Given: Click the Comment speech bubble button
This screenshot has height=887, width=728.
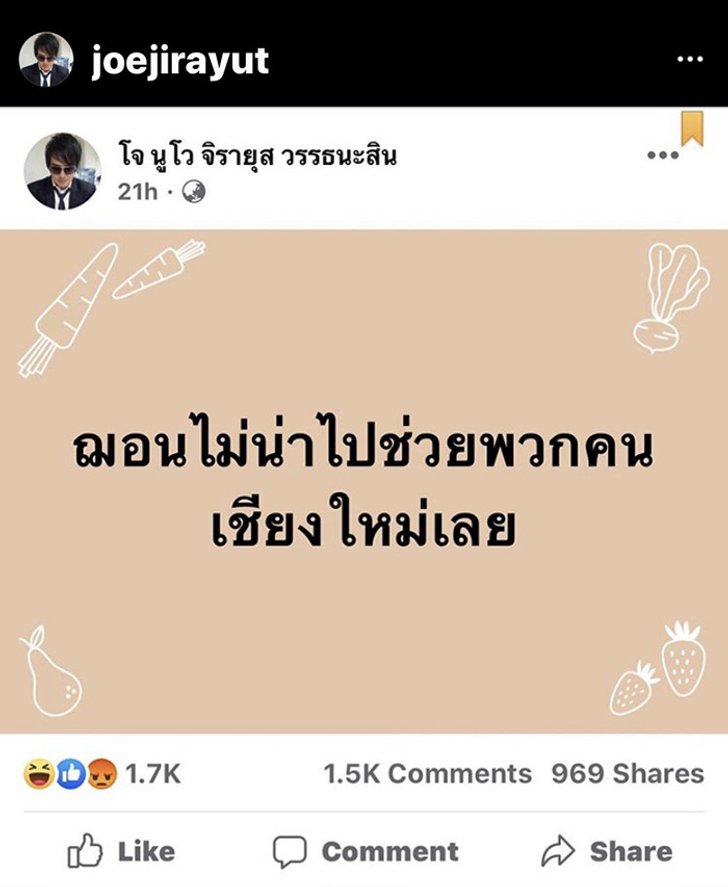Looking at the screenshot, I should coord(366,851).
